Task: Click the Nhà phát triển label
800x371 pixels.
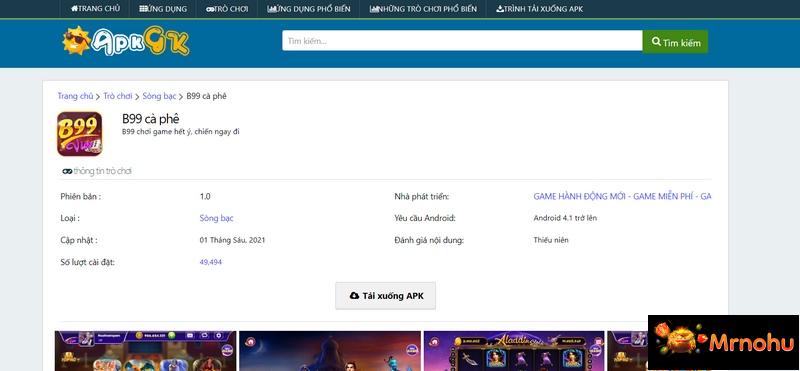Action: coord(421,196)
